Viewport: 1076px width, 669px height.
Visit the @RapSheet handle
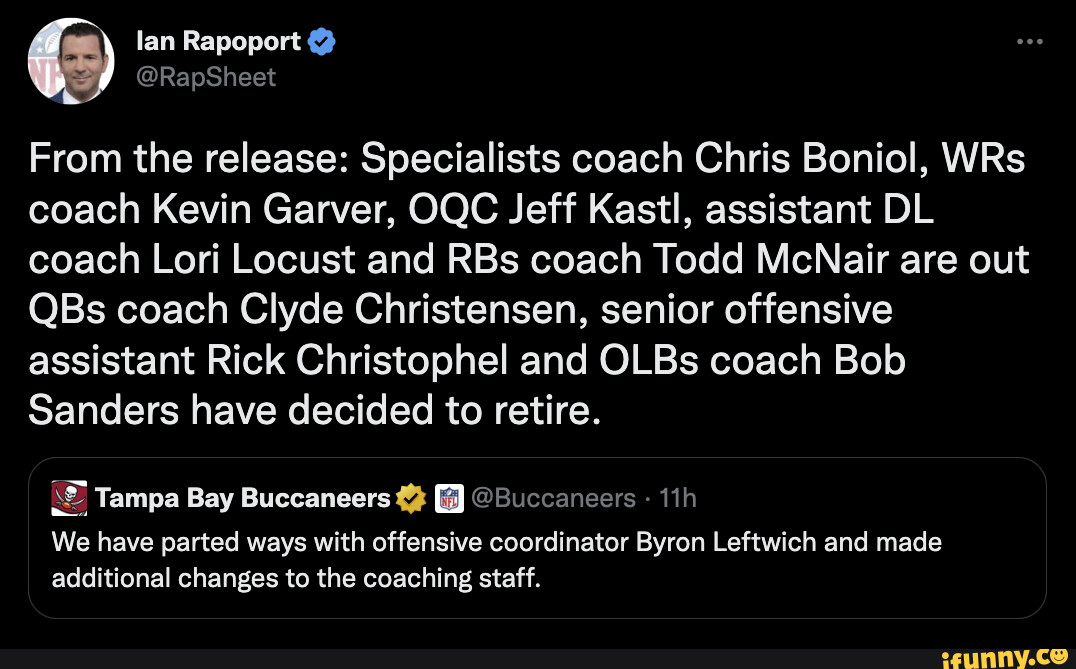coord(205,76)
